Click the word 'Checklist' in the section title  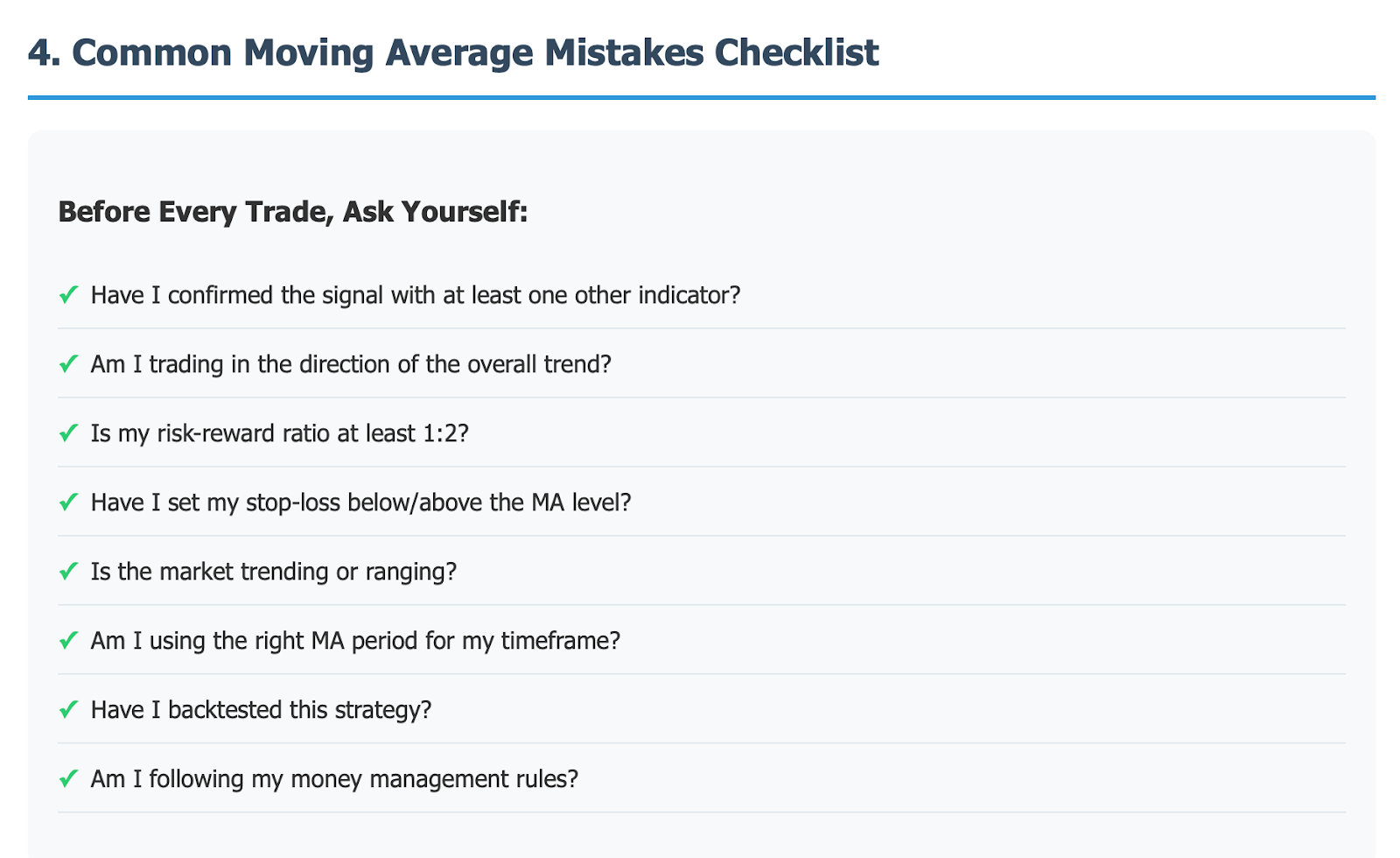pyautogui.click(x=796, y=53)
